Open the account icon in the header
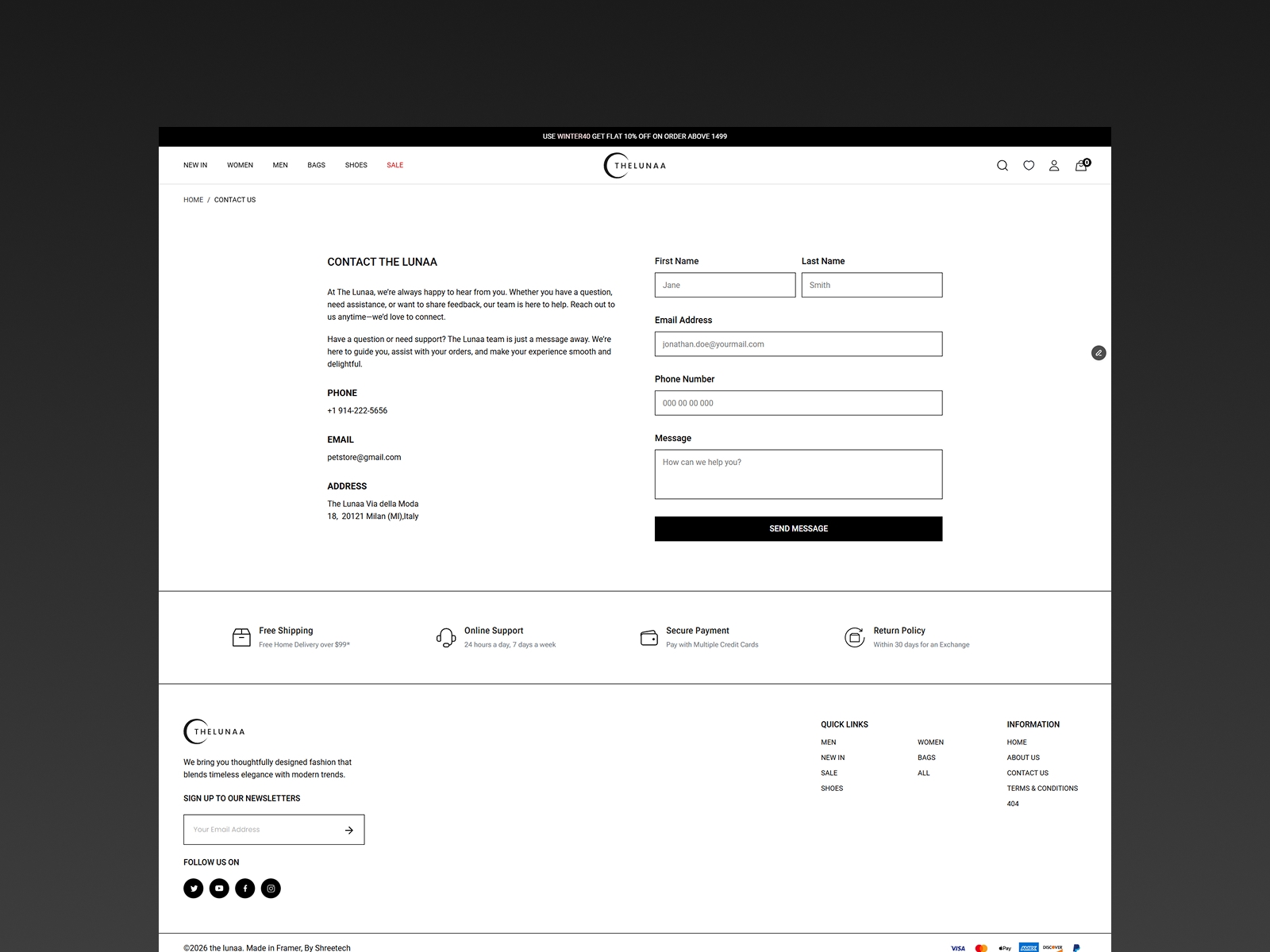Screen dimensions: 1270x952 pyautogui.click(x=1054, y=165)
